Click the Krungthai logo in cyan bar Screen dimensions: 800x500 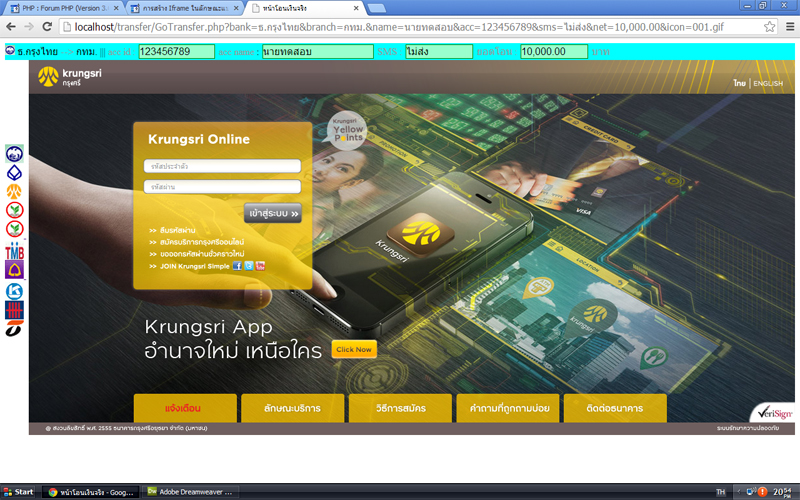point(10,50)
